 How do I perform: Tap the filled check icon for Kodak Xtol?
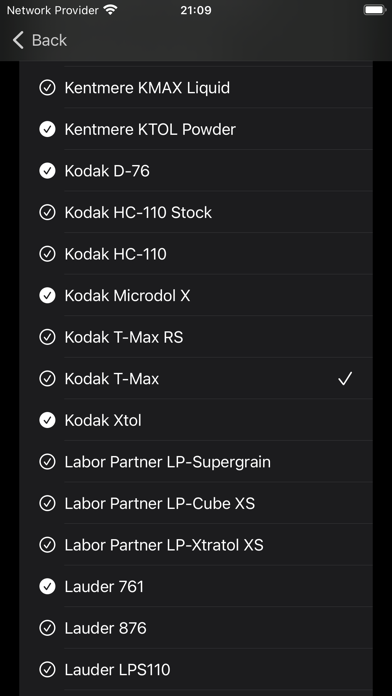point(47,420)
